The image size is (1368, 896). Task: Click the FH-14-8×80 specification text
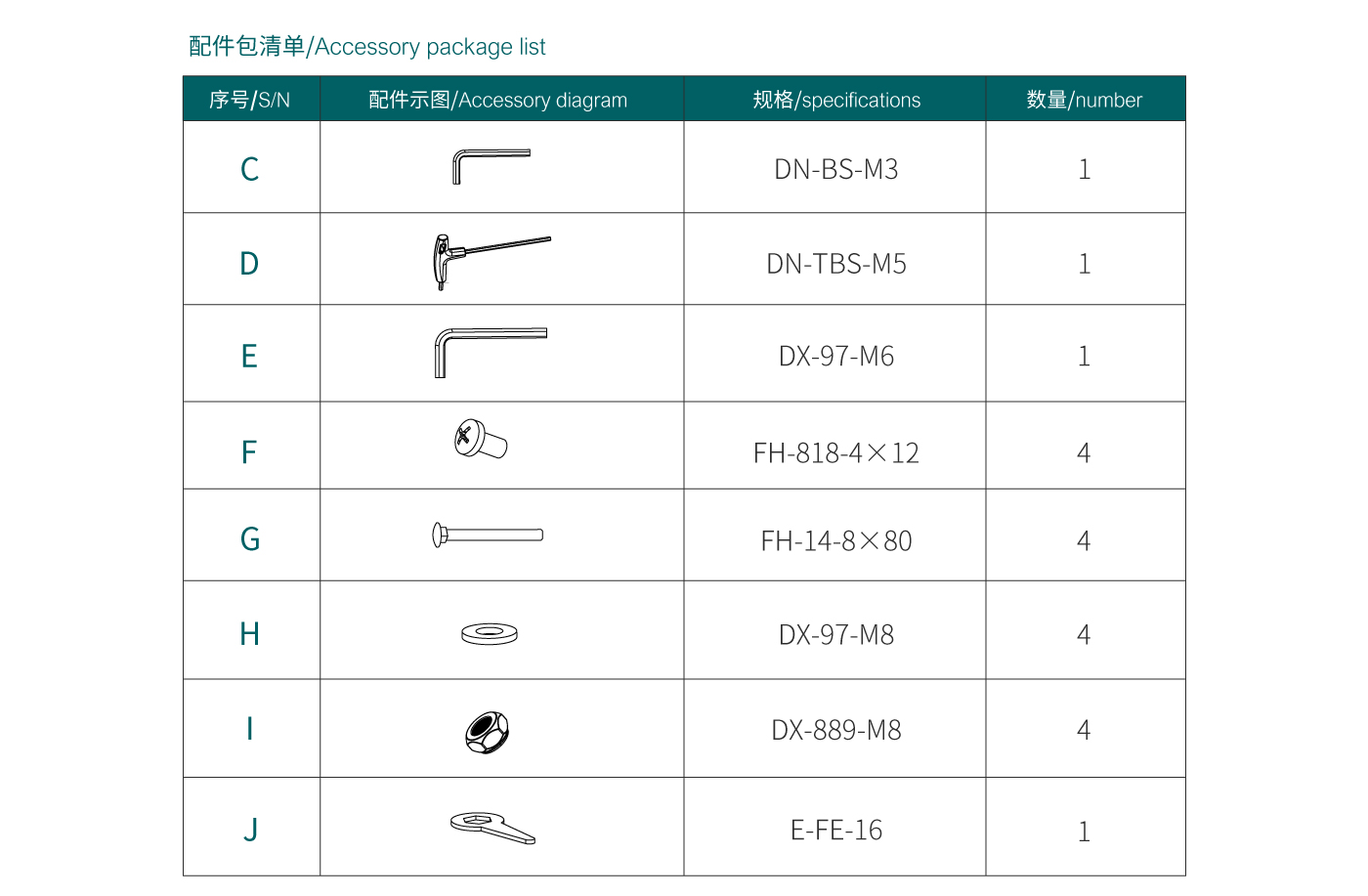(x=836, y=541)
